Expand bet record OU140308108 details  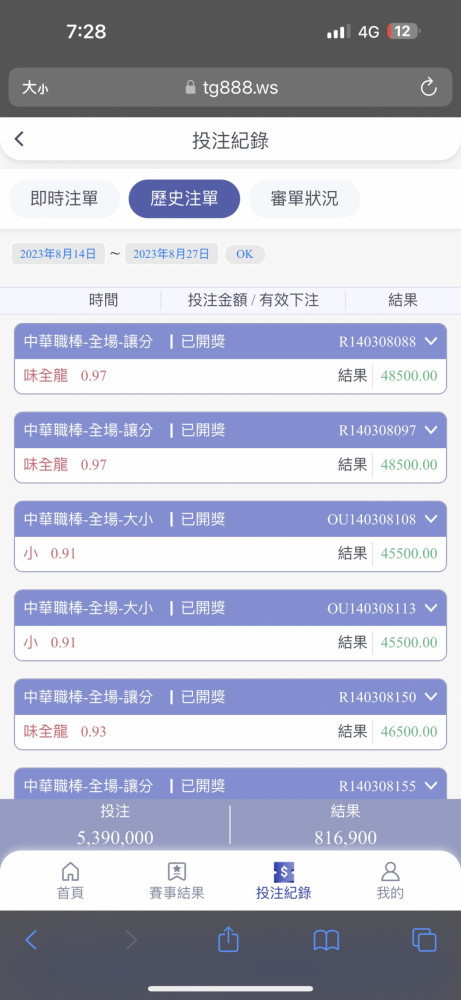coord(431,519)
